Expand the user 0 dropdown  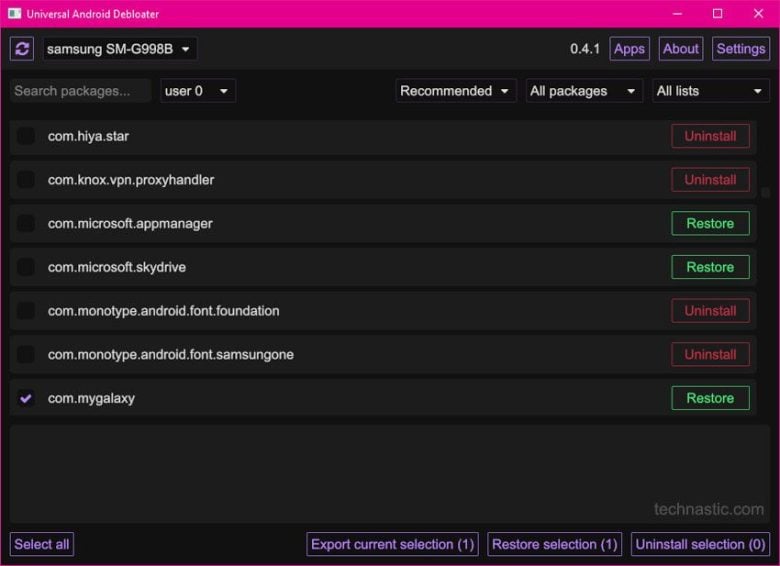click(x=197, y=91)
